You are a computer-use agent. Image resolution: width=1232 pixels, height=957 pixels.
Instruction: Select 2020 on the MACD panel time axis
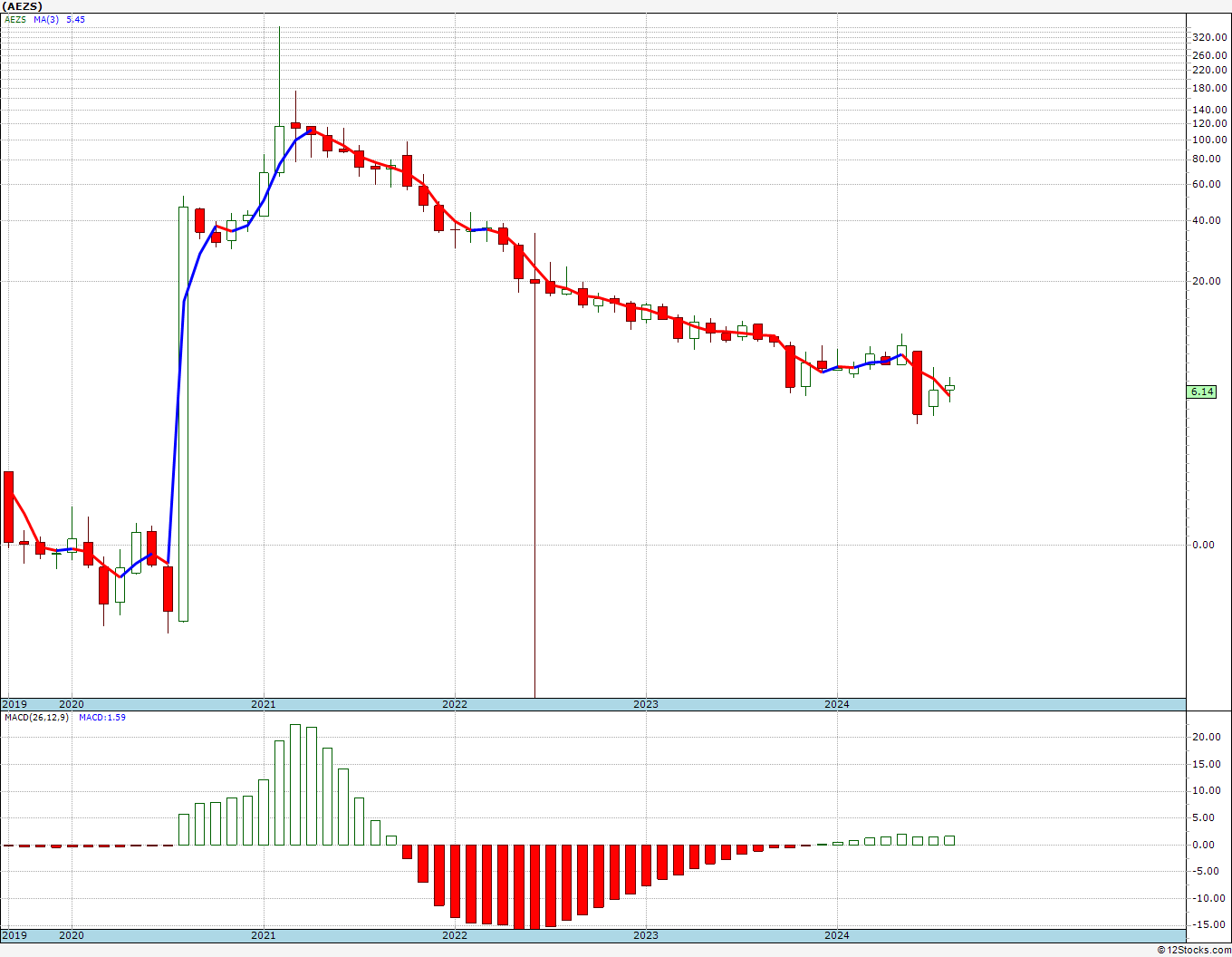[71, 935]
